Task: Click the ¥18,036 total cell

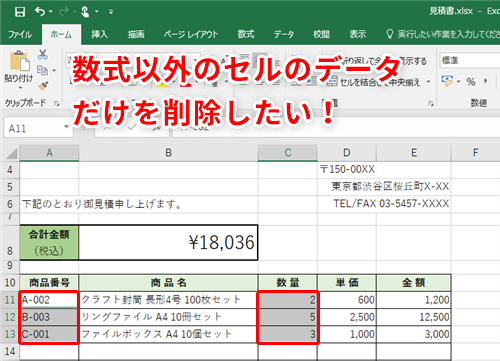Action: pyautogui.click(x=168, y=242)
